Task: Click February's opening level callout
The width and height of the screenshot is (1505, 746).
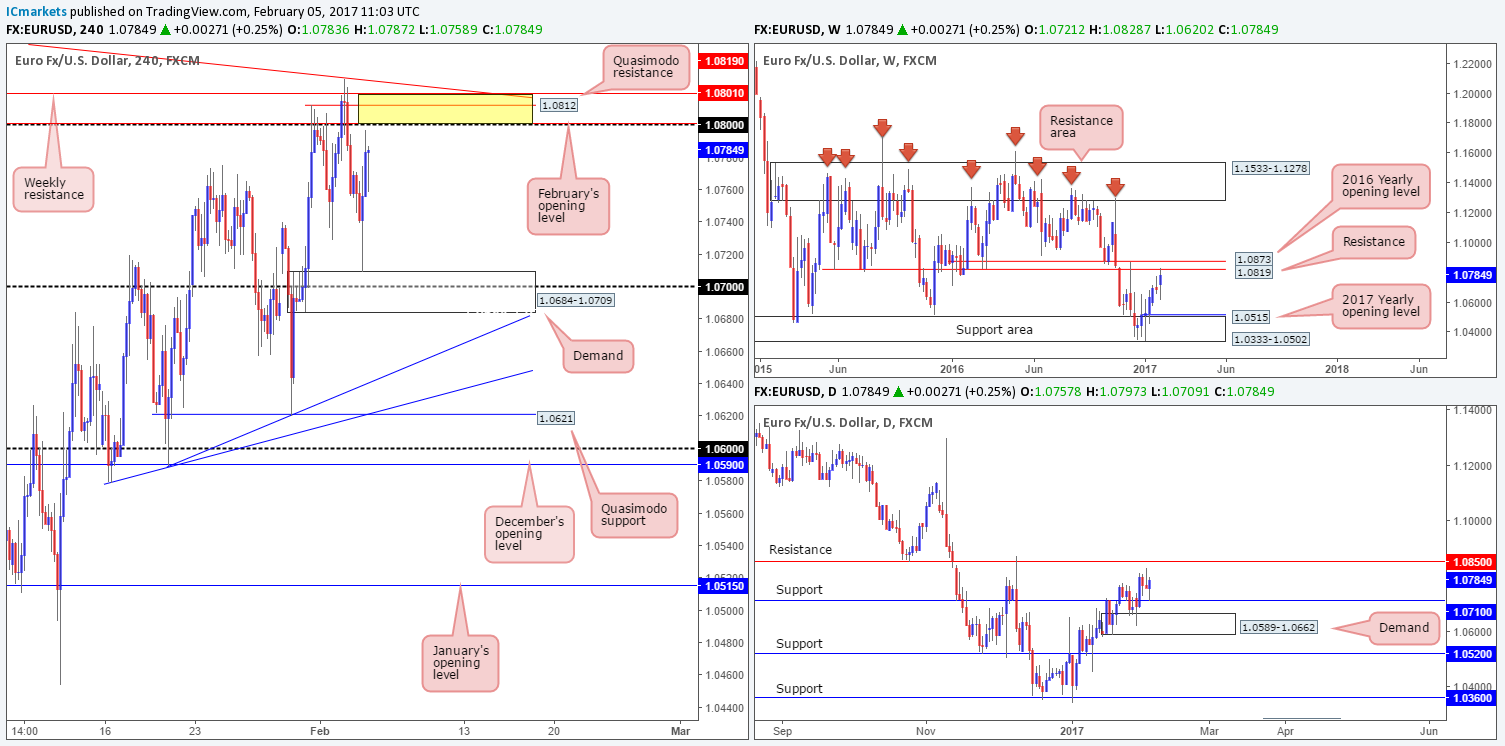Action: [567, 205]
